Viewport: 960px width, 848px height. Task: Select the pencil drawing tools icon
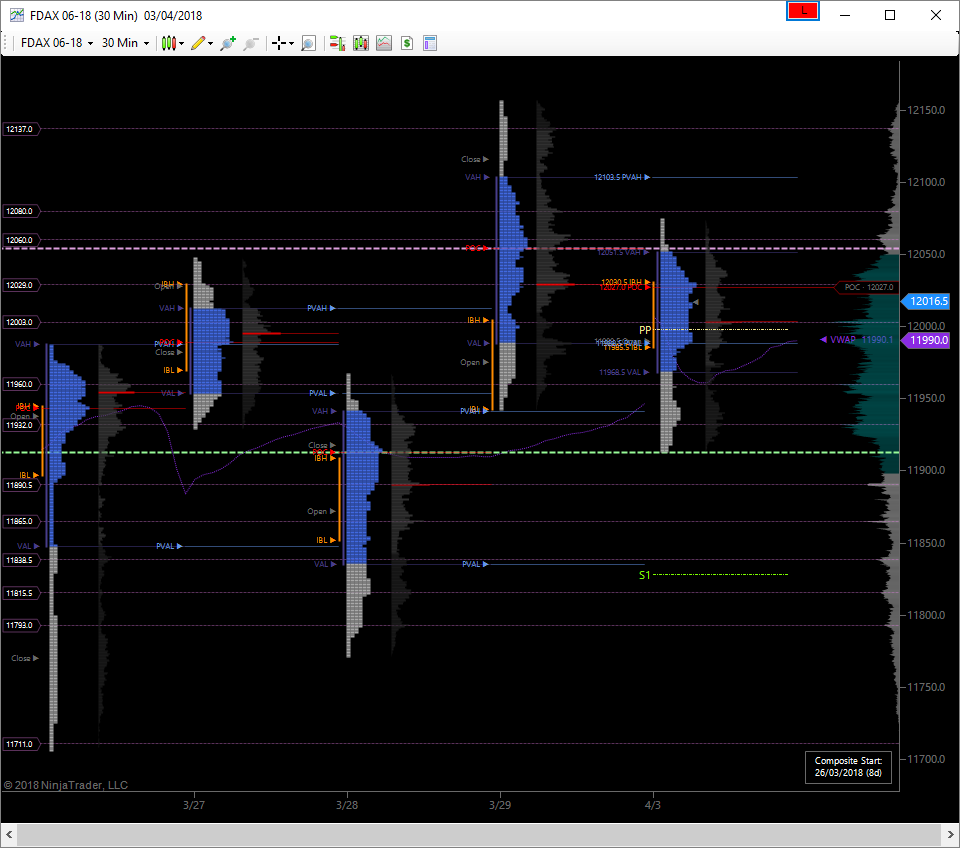coord(198,43)
